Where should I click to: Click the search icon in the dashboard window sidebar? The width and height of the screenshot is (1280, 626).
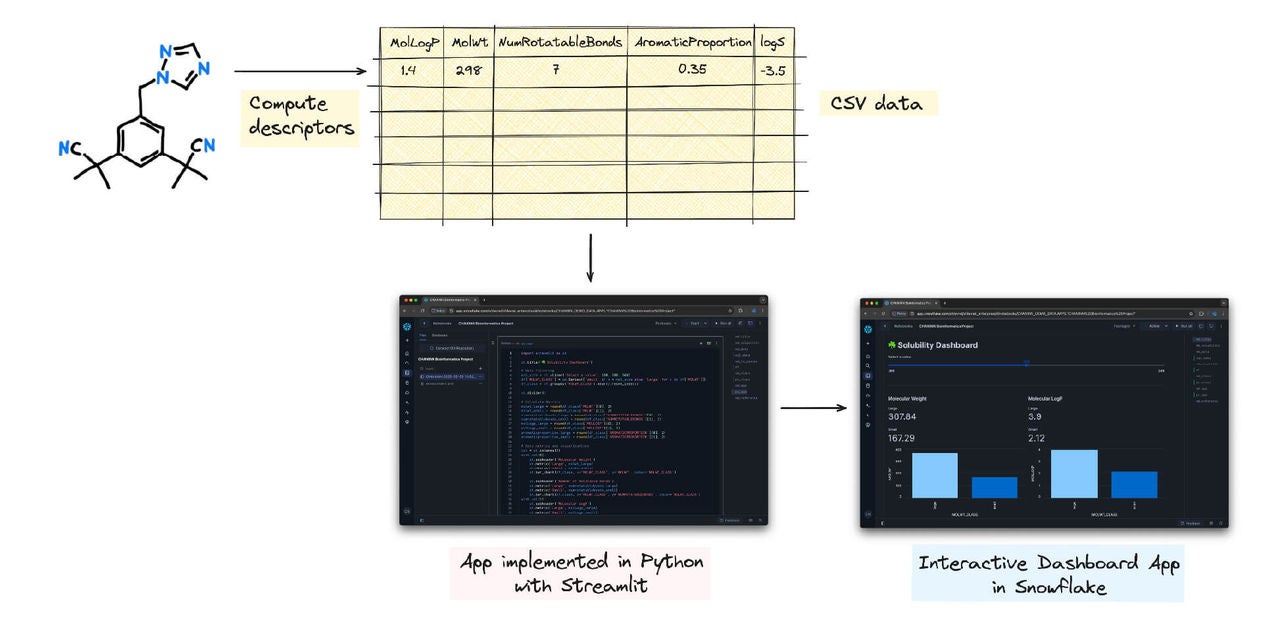tap(867, 366)
